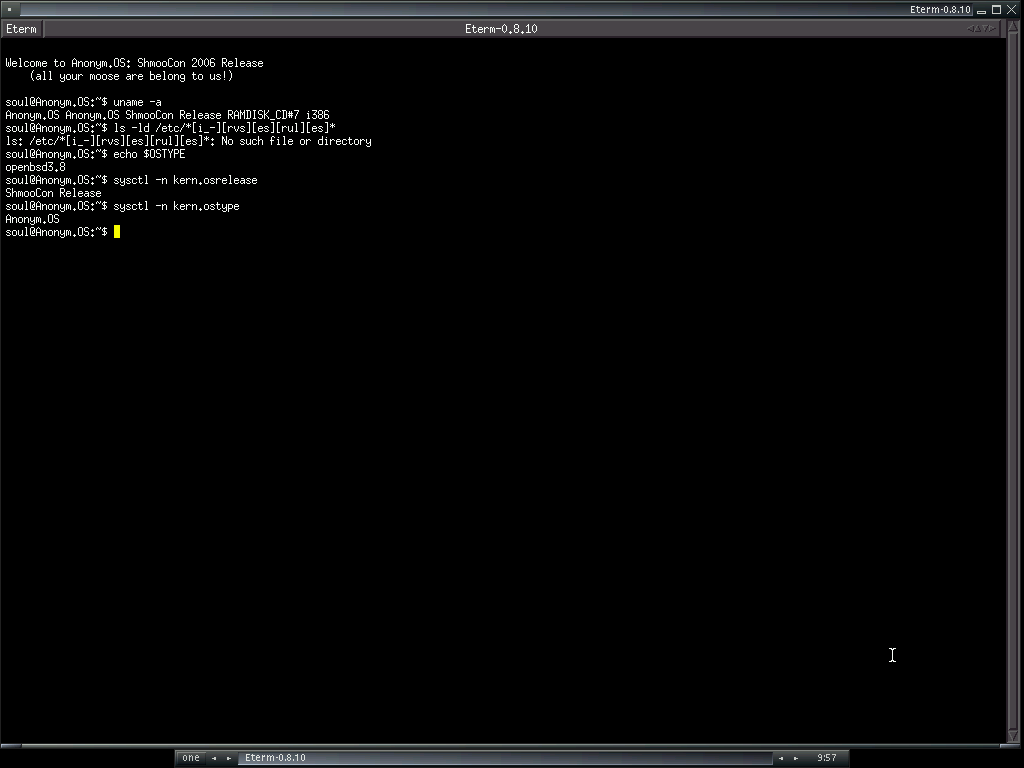Select Eterm-0.8.10 entry in the bottom taskbar
This screenshot has width=1024, height=768.
point(504,758)
